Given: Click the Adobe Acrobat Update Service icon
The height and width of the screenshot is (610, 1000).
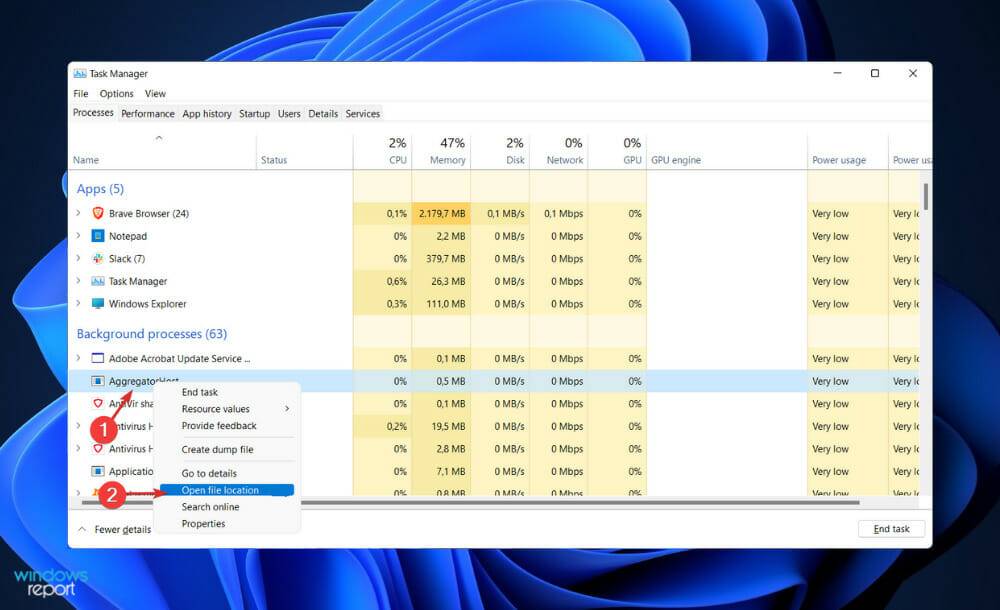Looking at the screenshot, I should pos(96,358).
